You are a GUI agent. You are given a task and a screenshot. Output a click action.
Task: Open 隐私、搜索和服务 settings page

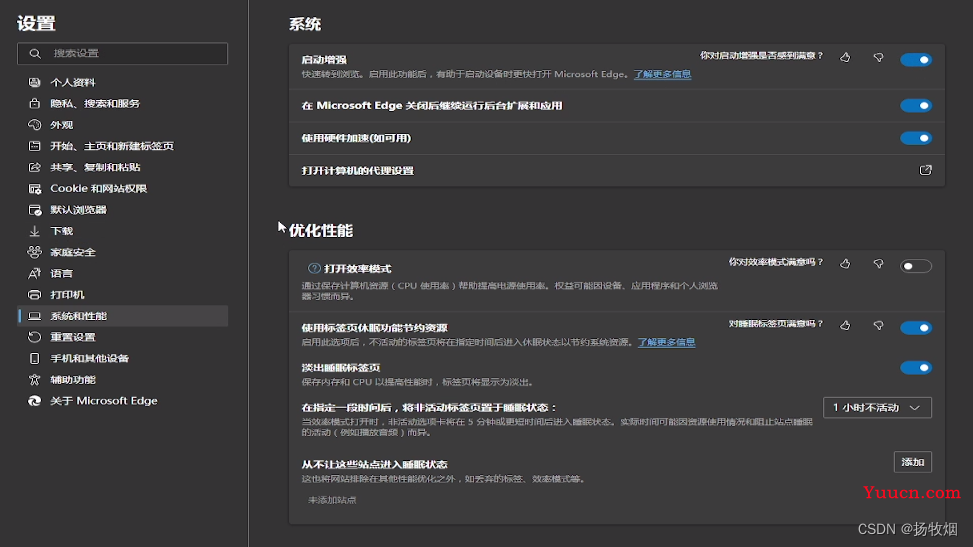pos(123,103)
